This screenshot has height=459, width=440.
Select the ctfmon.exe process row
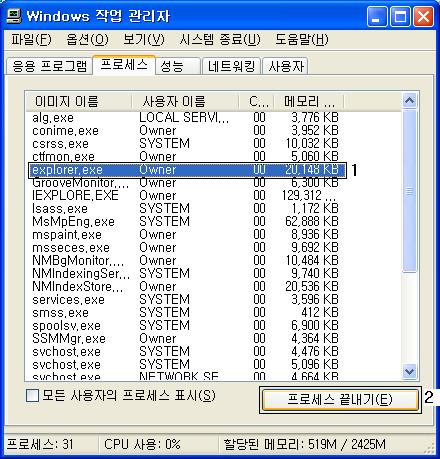point(186,156)
